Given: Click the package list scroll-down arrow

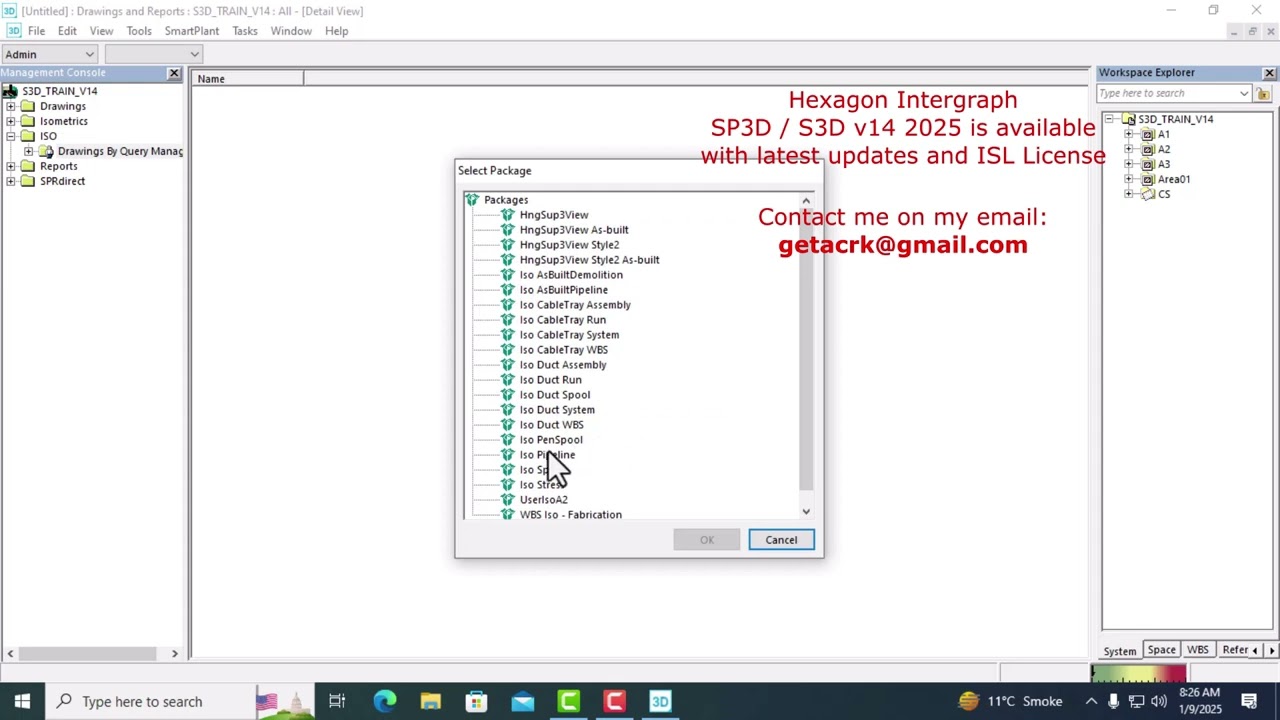Looking at the screenshot, I should pyautogui.click(x=806, y=512).
